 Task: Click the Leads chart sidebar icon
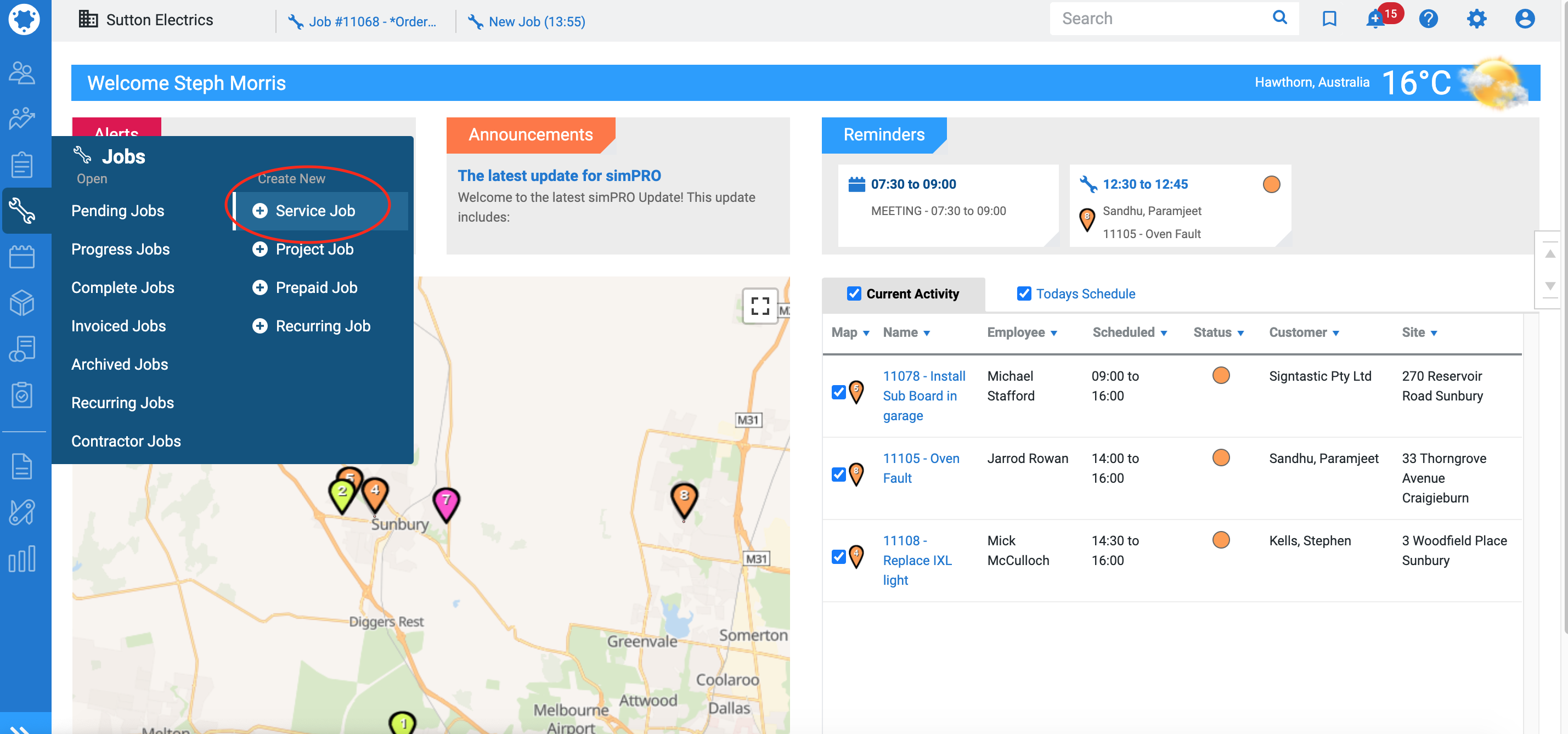point(22,118)
